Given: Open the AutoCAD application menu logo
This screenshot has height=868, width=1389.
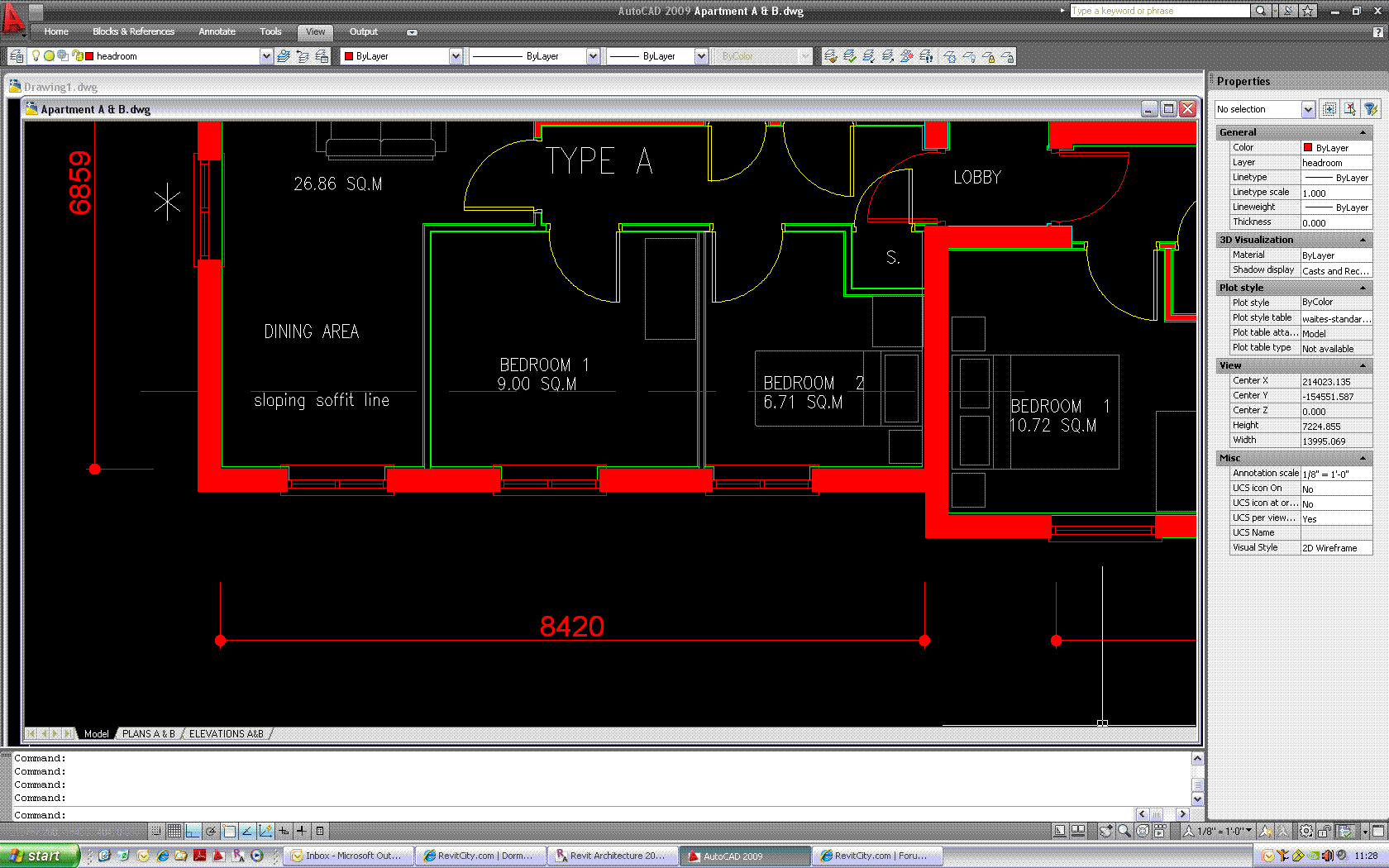Looking at the screenshot, I should (13, 18).
